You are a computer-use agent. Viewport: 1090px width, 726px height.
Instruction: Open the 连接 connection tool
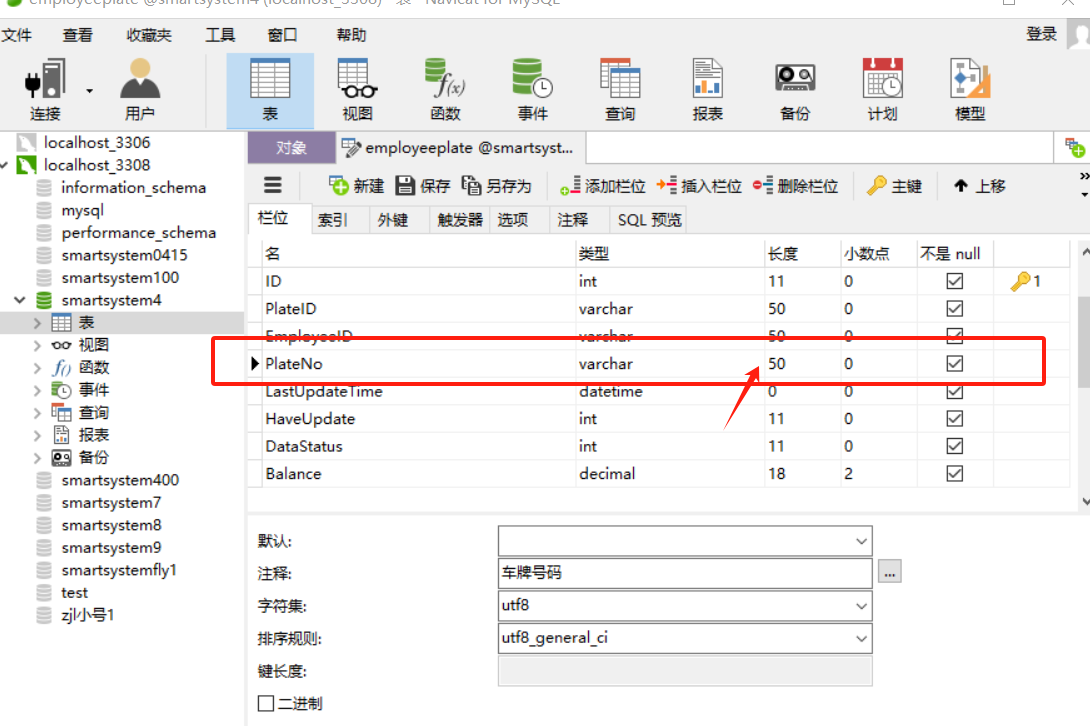(45, 90)
